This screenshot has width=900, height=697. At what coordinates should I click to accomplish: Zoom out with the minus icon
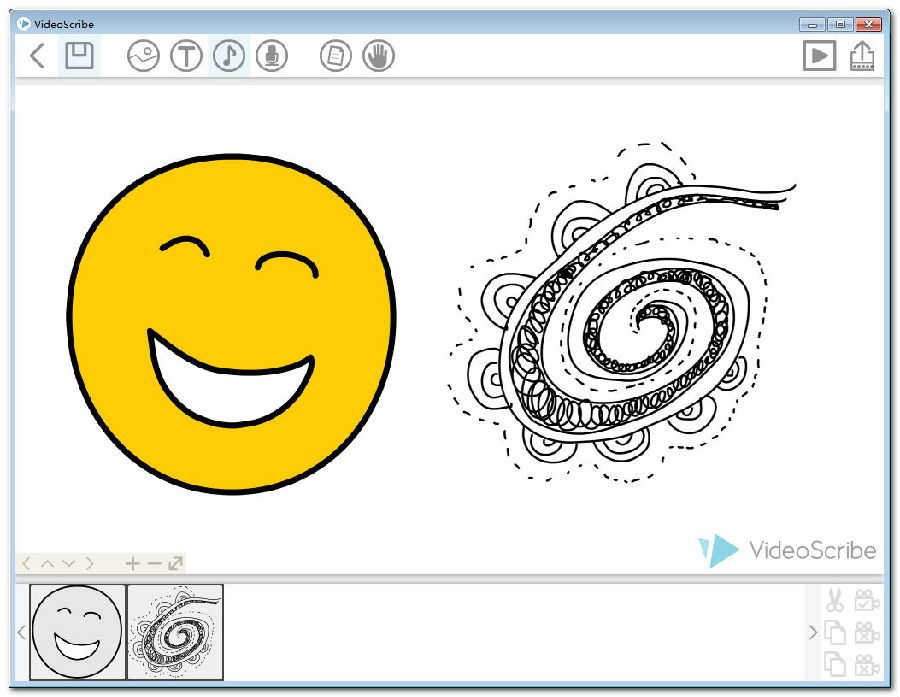pyautogui.click(x=154, y=563)
